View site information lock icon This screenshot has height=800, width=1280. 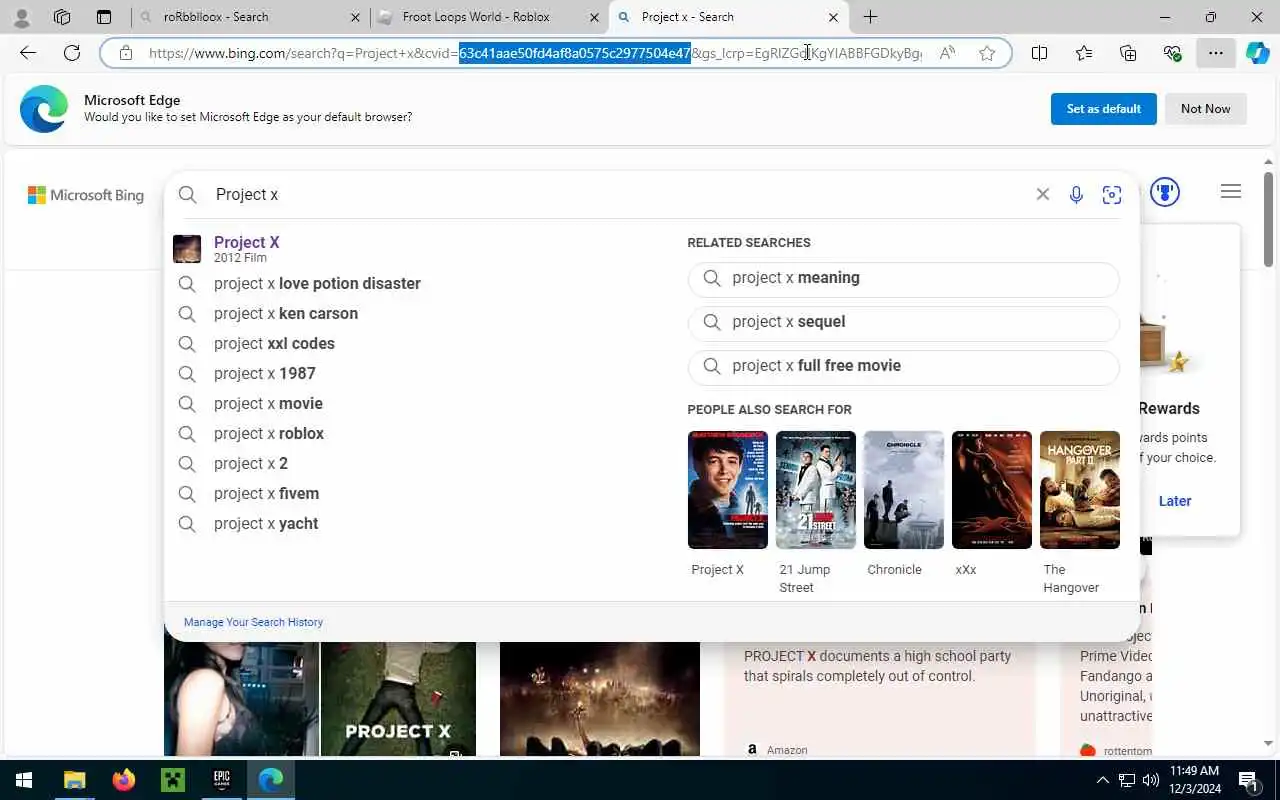tap(125, 53)
